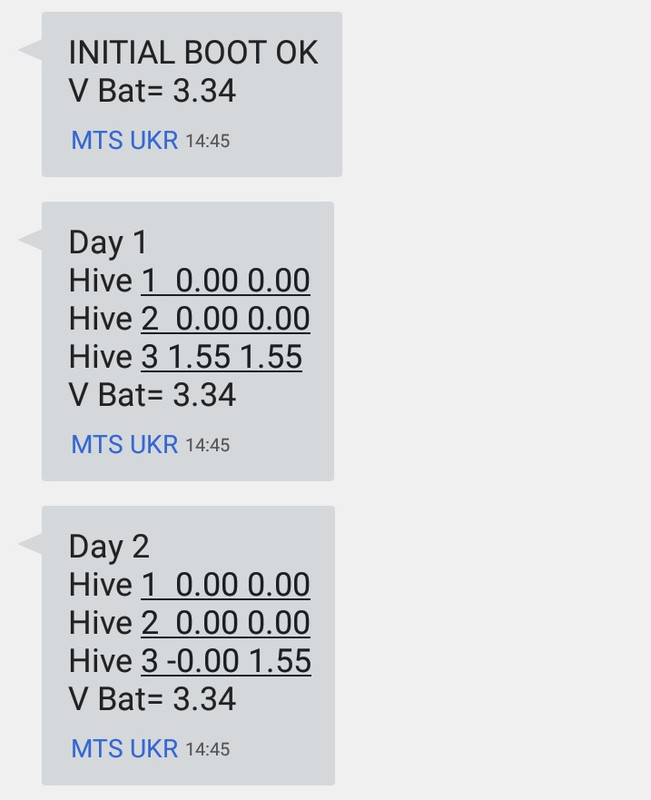Click 'V Bat= 3.34' line in Day 1 message
The width and height of the screenshot is (651, 800).
tap(152, 395)
